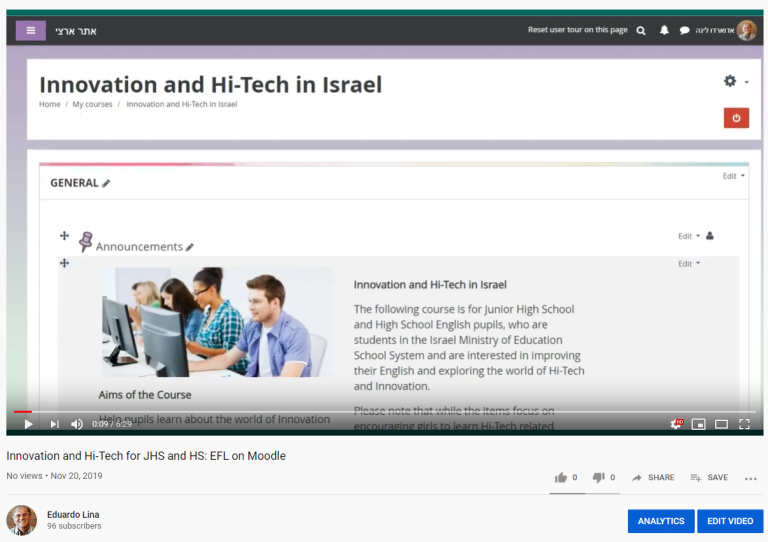768x542 pixels.
Task: Skip to the next video
Action: (x=54, y=424)
